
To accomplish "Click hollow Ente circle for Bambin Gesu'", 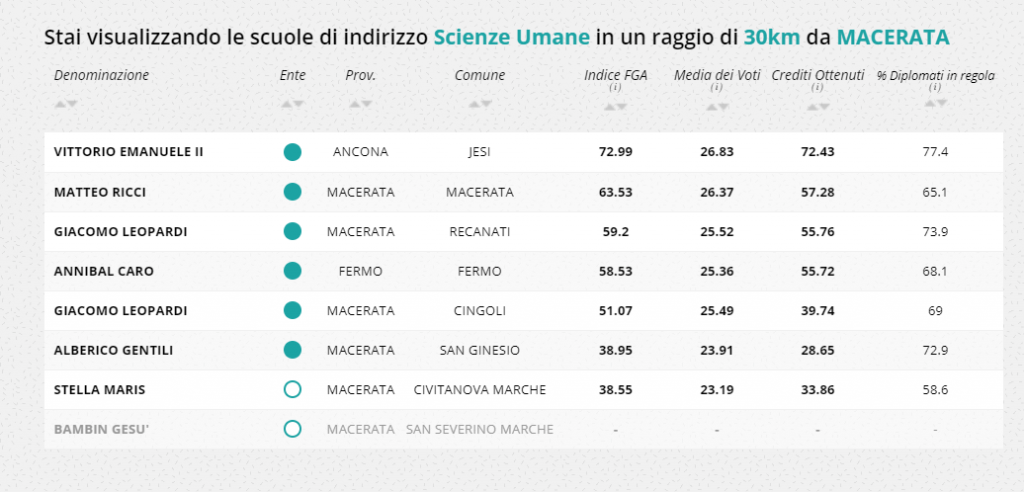I will coord(293,429).
